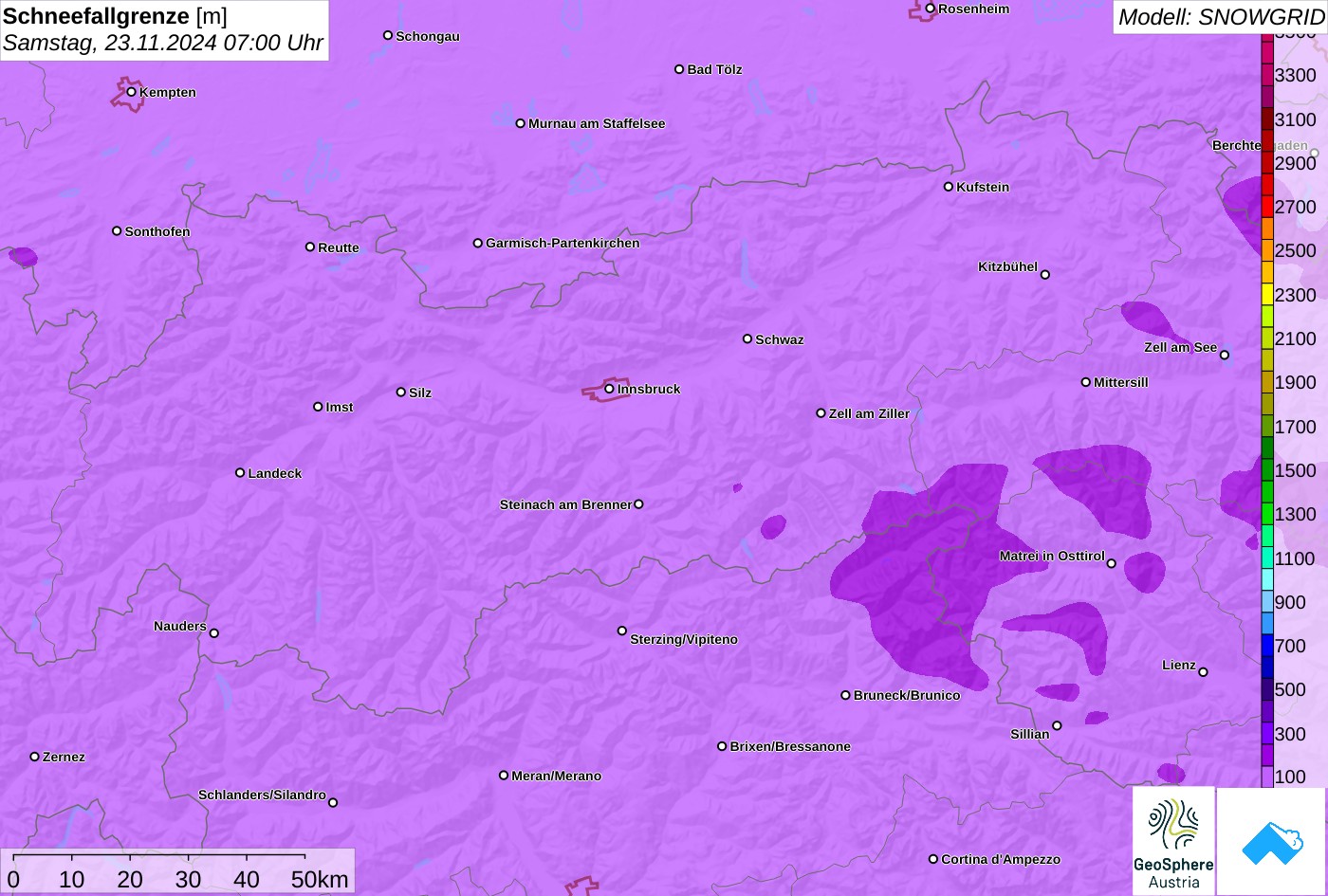Click the Mittersill location dot

pos(1086,382)
